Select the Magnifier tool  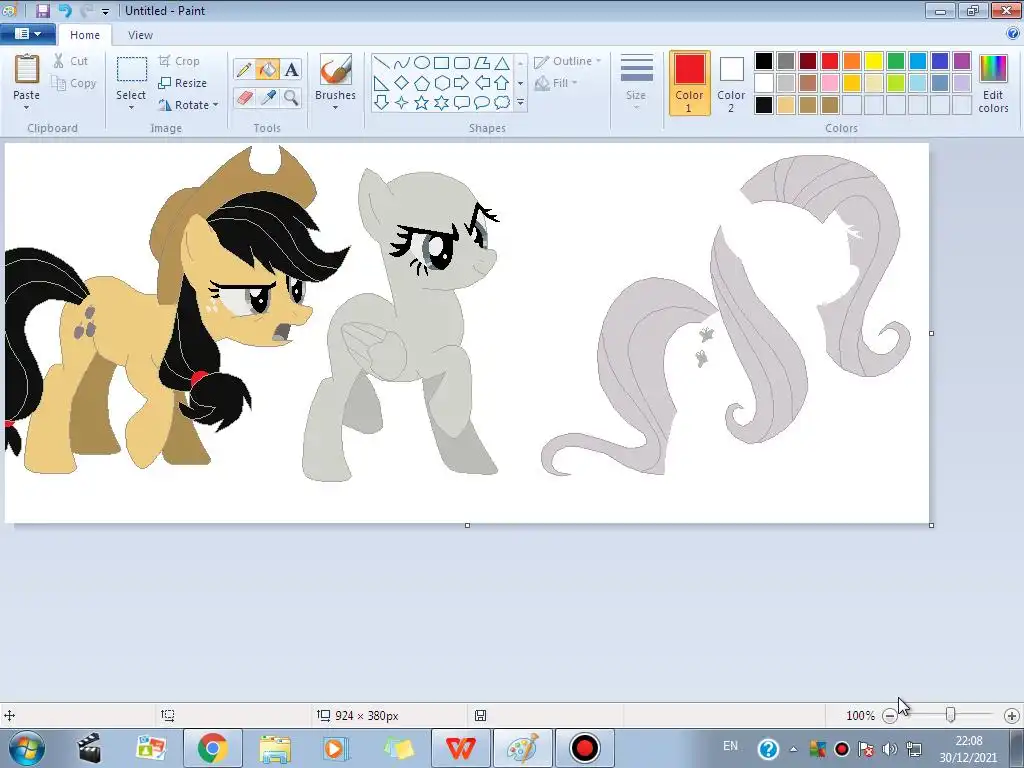tap(291, 98)
